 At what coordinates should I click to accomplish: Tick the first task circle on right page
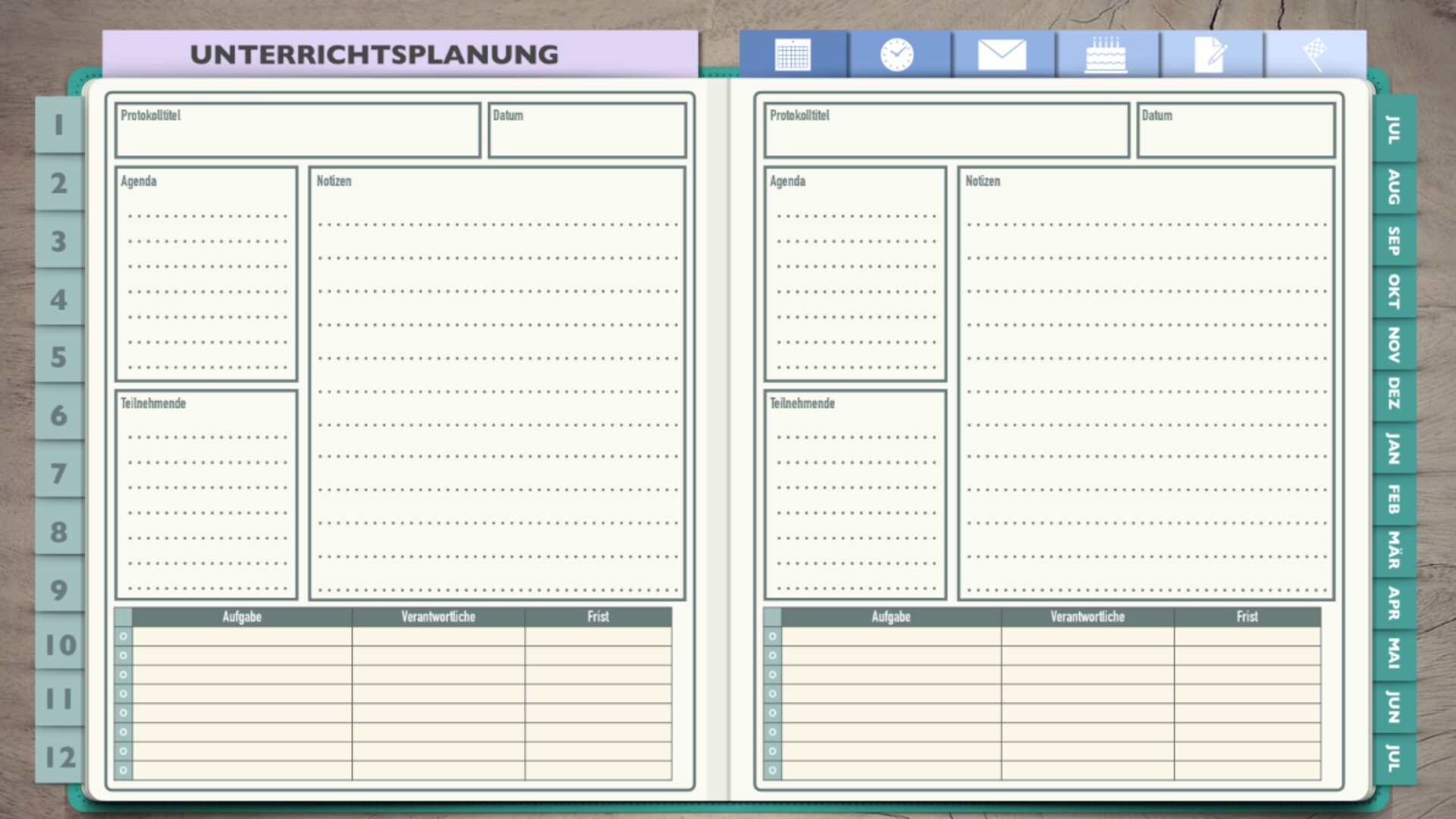(x=772, y=636)
